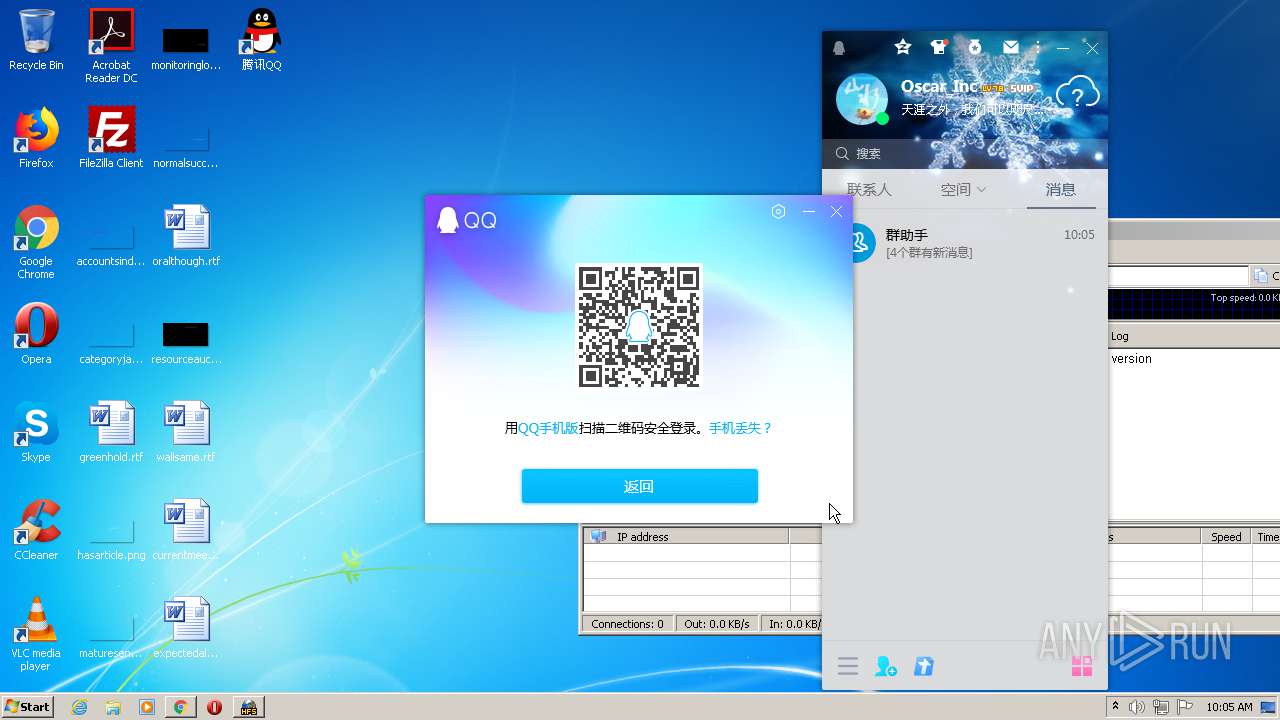Screen dimensions: 1280x720
Task: Show hidden tray icons arrow
Action: (1115, 707)
